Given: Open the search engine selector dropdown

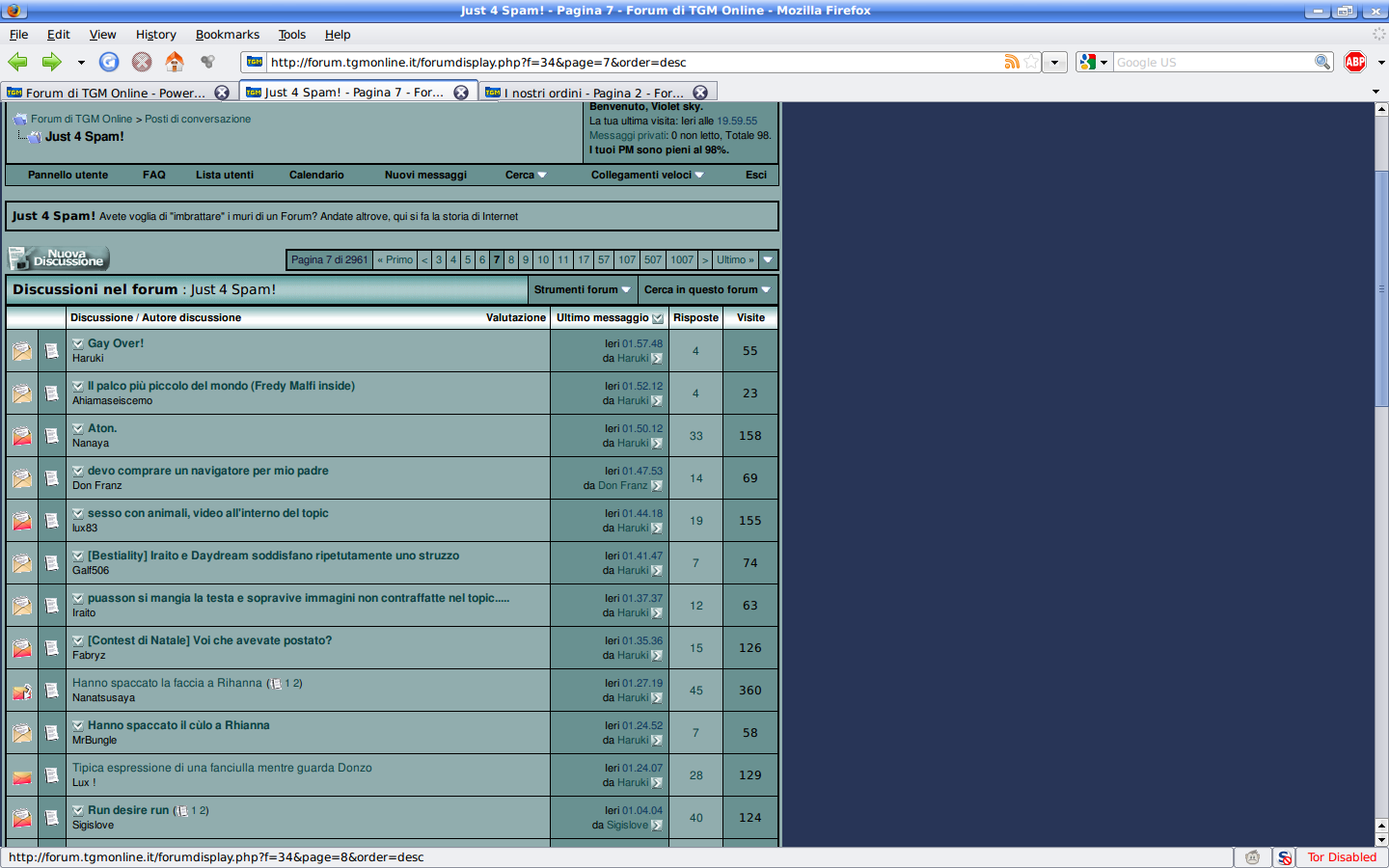Looking at the screenshot, I should click(x=1103, y=62).
